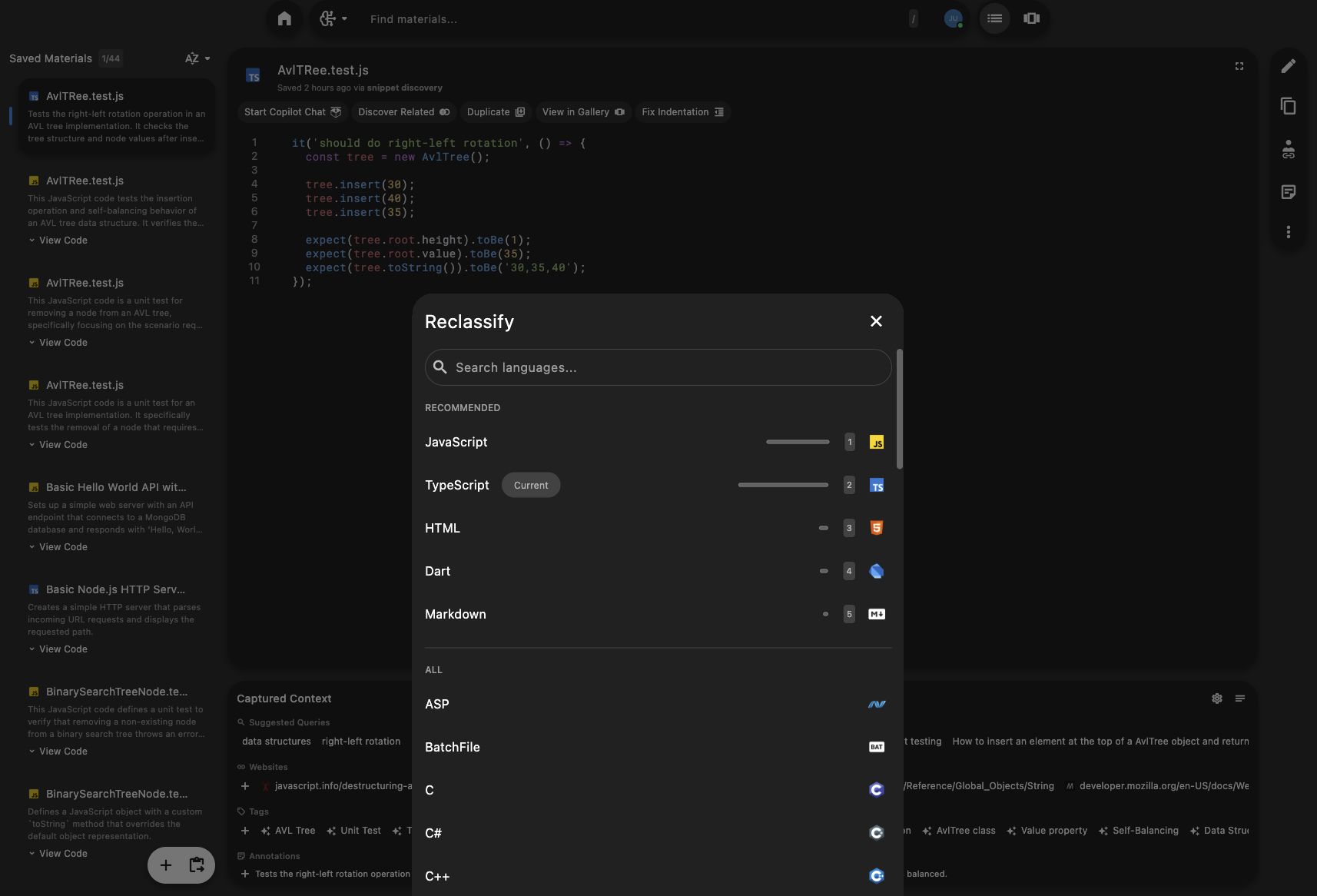The height and width of the screenshot is (896, 1317).
Task: Click Fix Indentation button
Action: [x=682, y=112]
